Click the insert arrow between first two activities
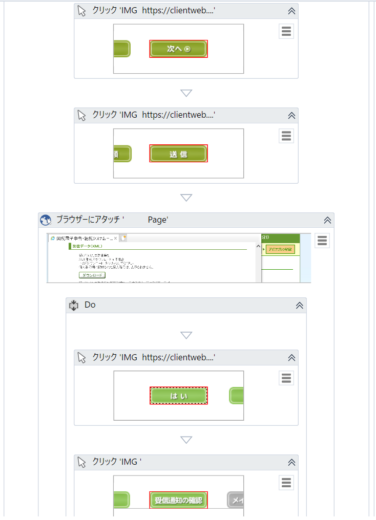Viewport: 376px width, 520px height. tap(186, 93)
